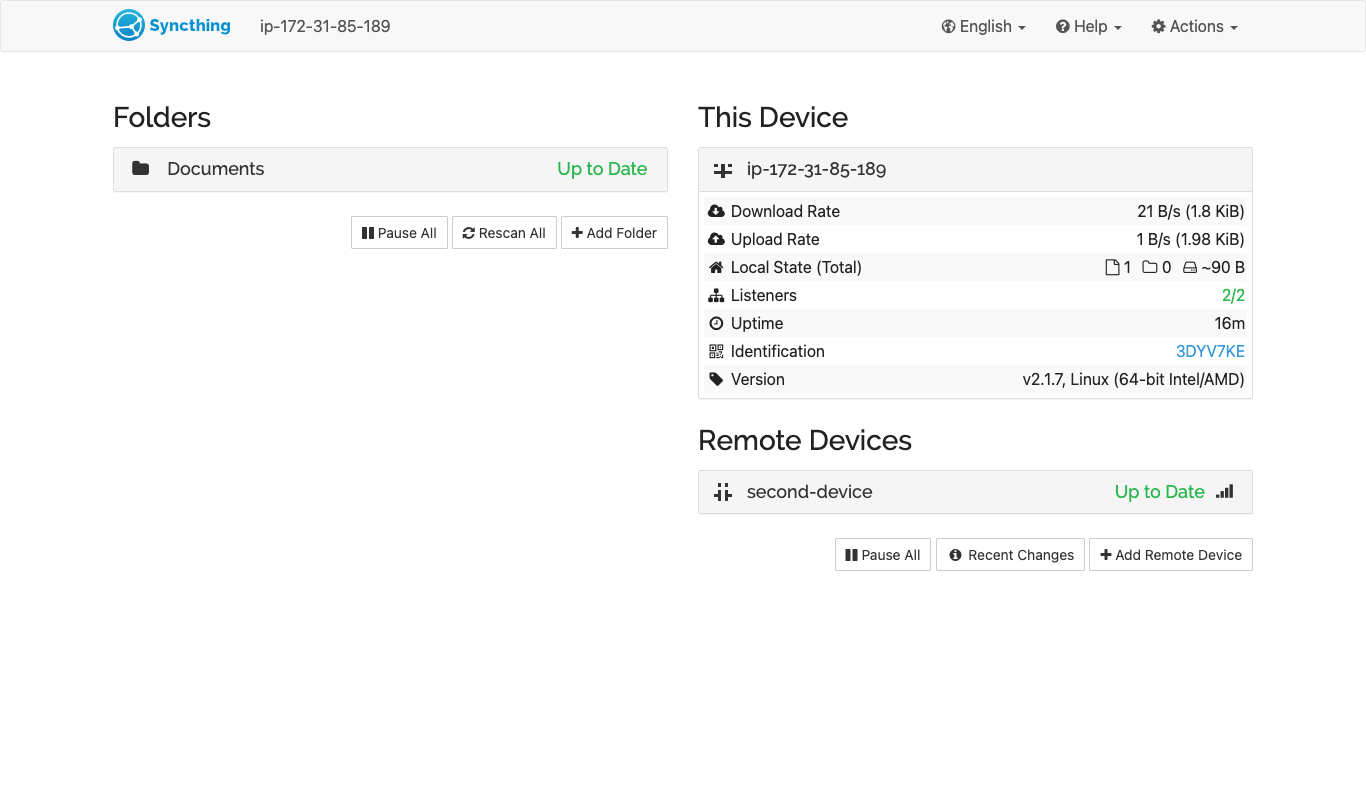Open Recent Changes
This screenshot has height=800, width=1366.
click(1010, 555)
